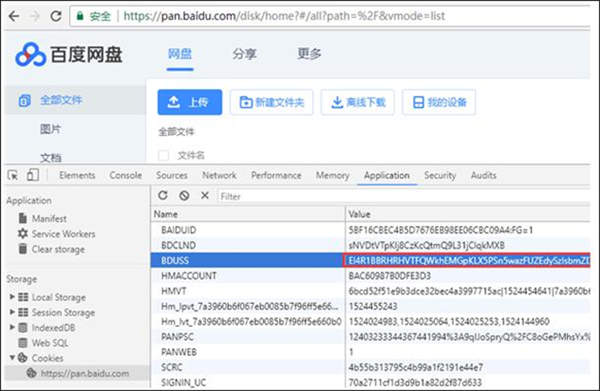Click the Session Storage grid icon
Viewport: 600px width, 391px height.
(23, 312)
